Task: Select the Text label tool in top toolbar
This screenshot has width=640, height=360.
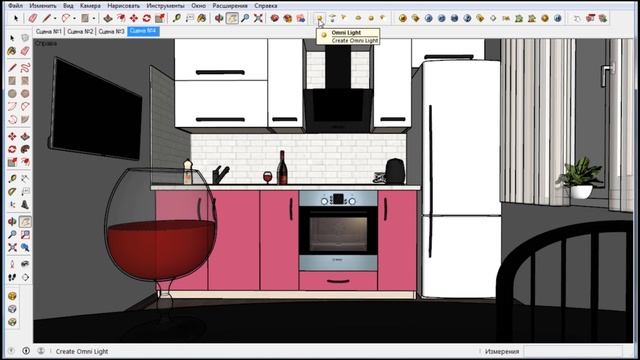Action: (x=189, y=18)
